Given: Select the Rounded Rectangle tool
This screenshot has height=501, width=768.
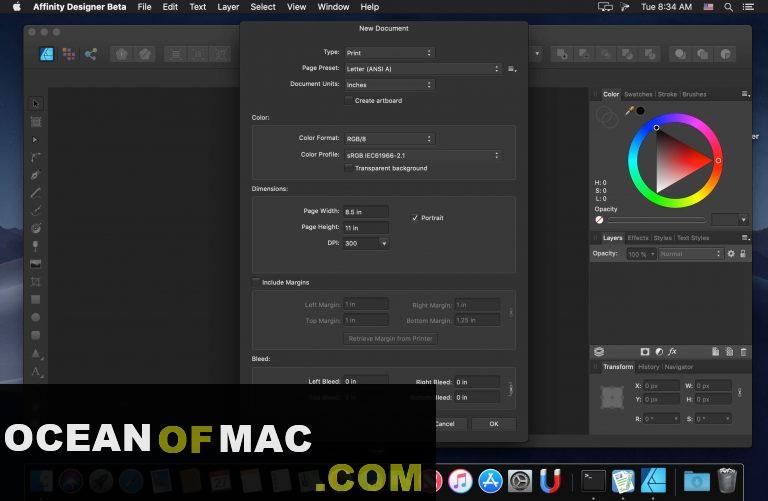Looking at the screenshot, I should pos(35,335).
